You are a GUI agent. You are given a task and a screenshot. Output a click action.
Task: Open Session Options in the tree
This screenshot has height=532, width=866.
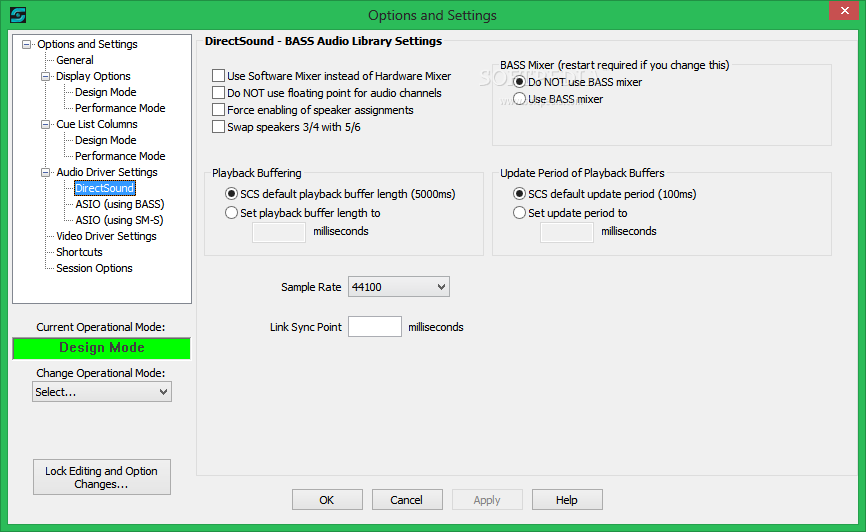(94, 268)
